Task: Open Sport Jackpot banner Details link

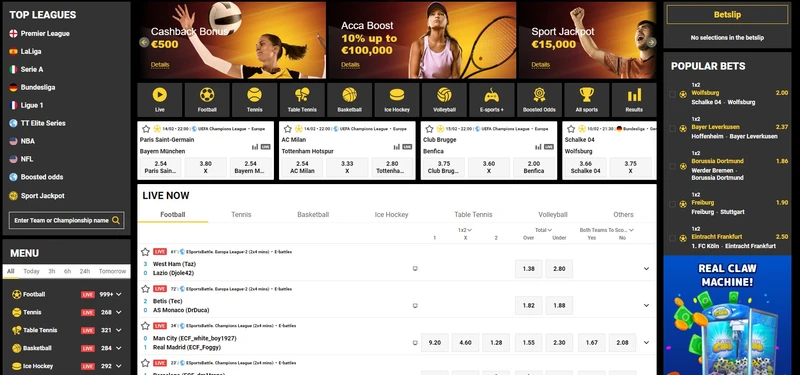Action: [540, 65]
